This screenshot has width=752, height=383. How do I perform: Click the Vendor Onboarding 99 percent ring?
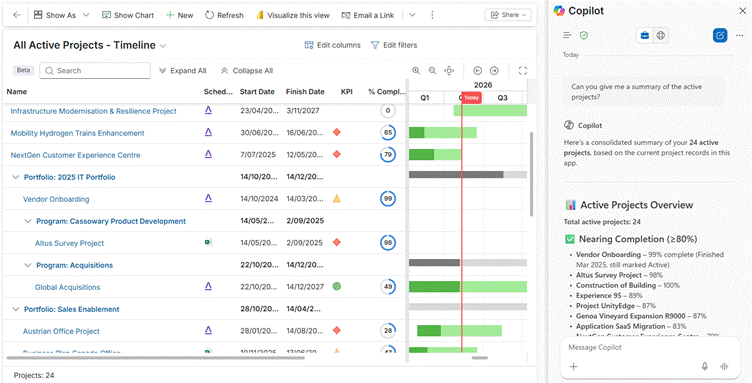[388, 199]
